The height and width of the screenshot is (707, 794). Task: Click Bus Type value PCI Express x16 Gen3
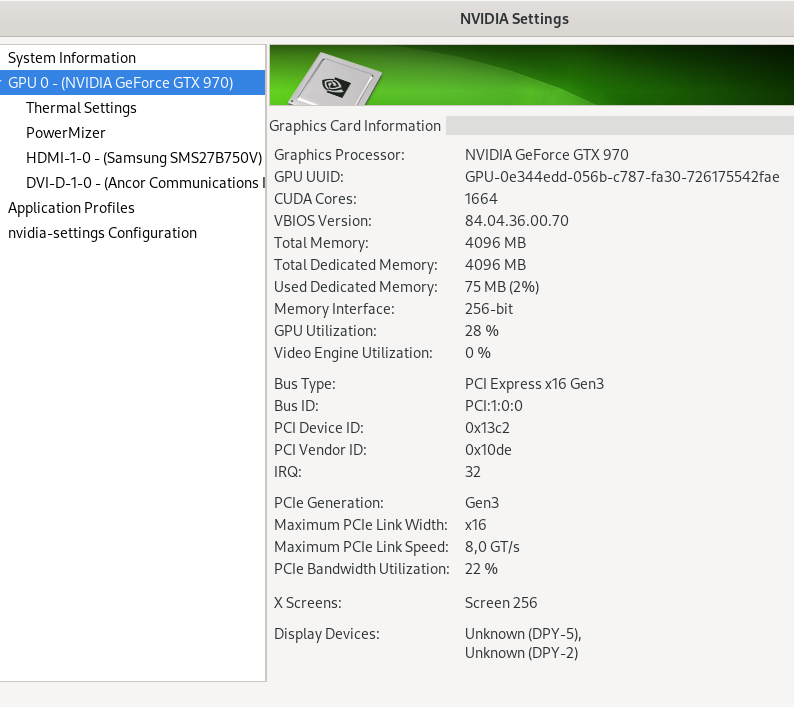click(534, 384)
